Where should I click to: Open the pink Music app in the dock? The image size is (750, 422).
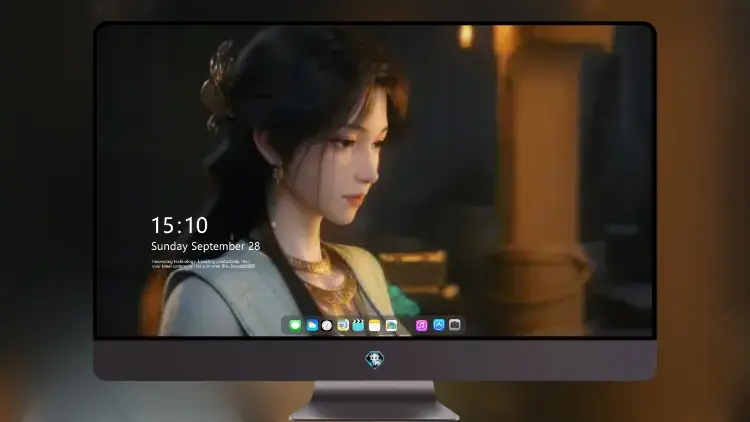pos(421,325)
